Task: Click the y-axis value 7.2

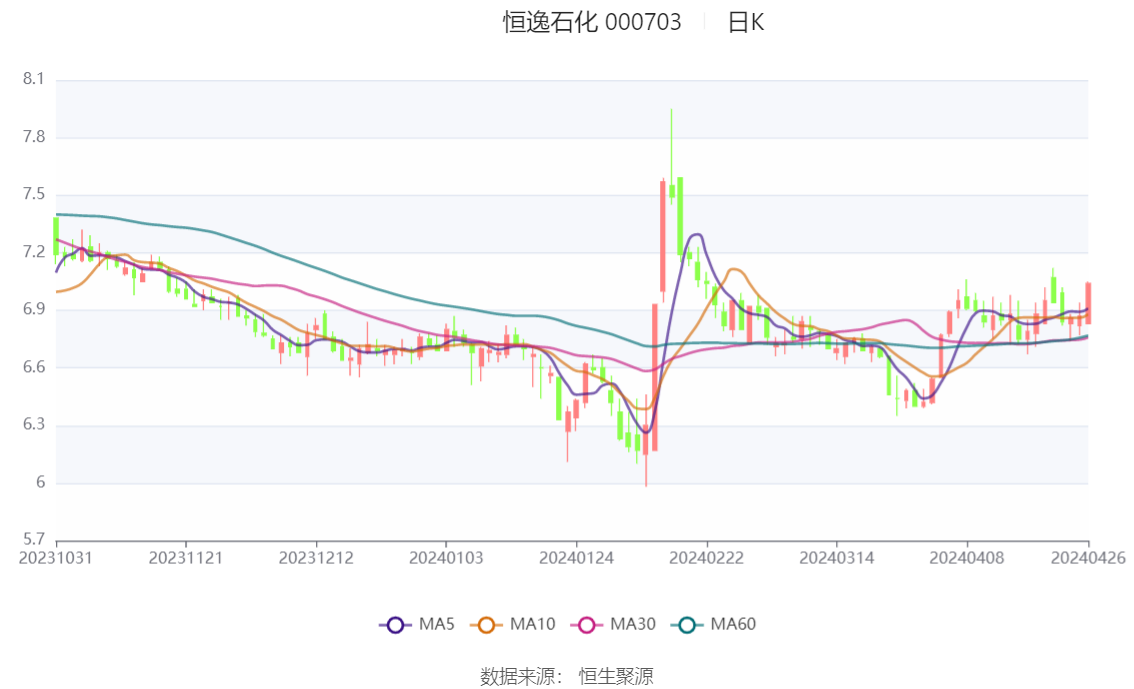Action: (x=34, y=252)
